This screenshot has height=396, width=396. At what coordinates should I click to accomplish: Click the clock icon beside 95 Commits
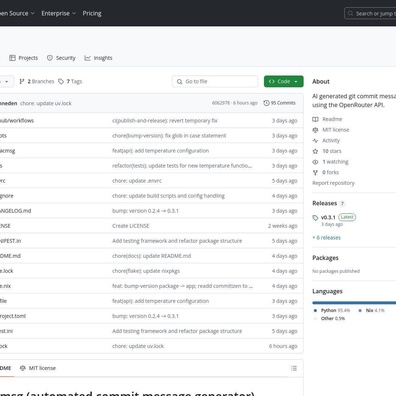pyautogui.click(x=266, y=103)
